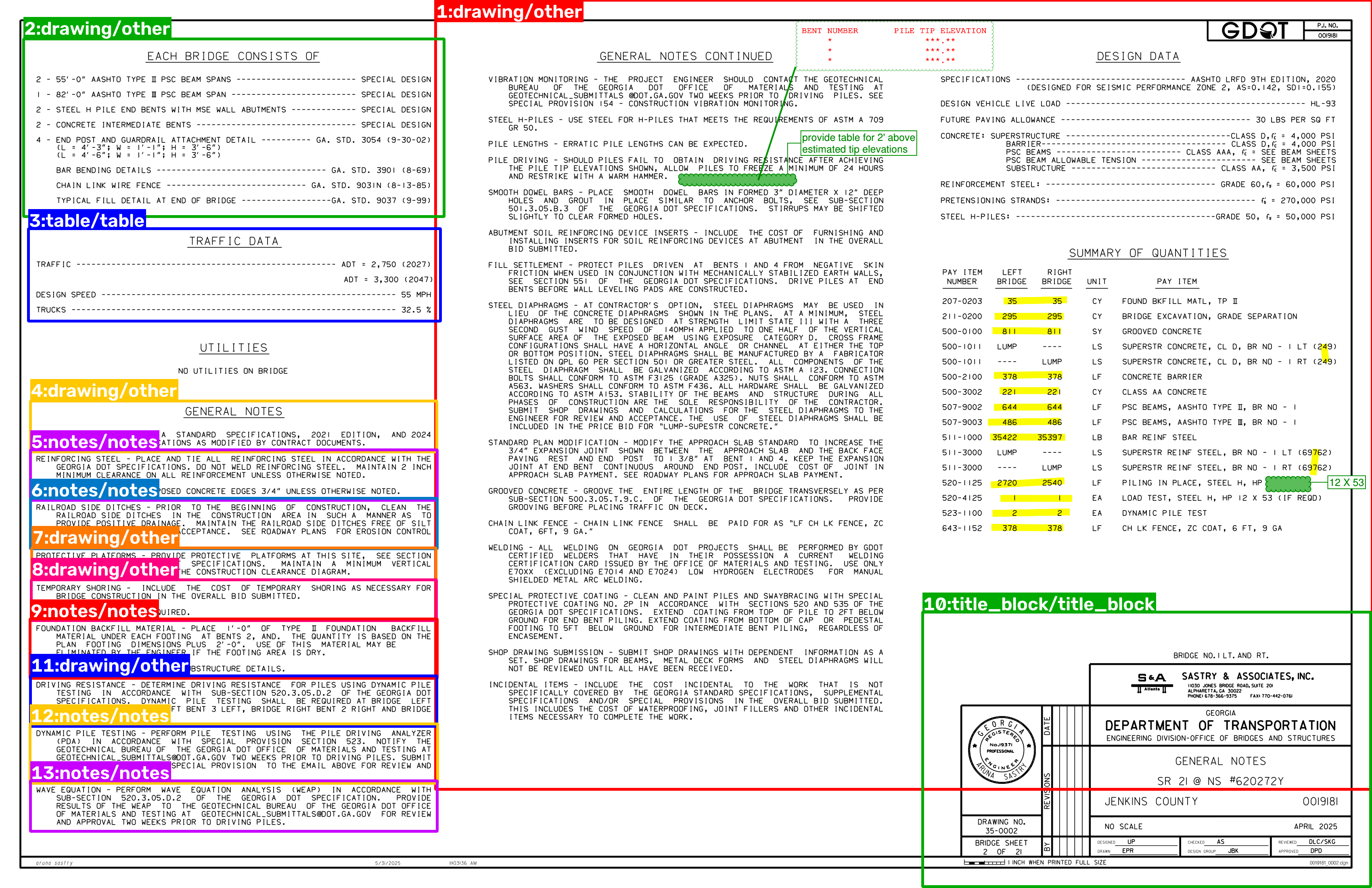
Task: Click "SASTRY & ASSOCIATES, INC." in title block
Action: point(1247,676)
